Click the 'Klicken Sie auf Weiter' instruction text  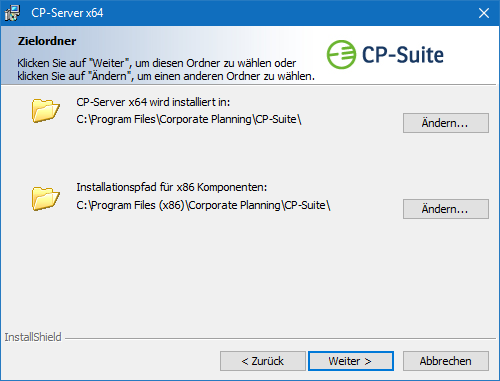tap(166, 69)
